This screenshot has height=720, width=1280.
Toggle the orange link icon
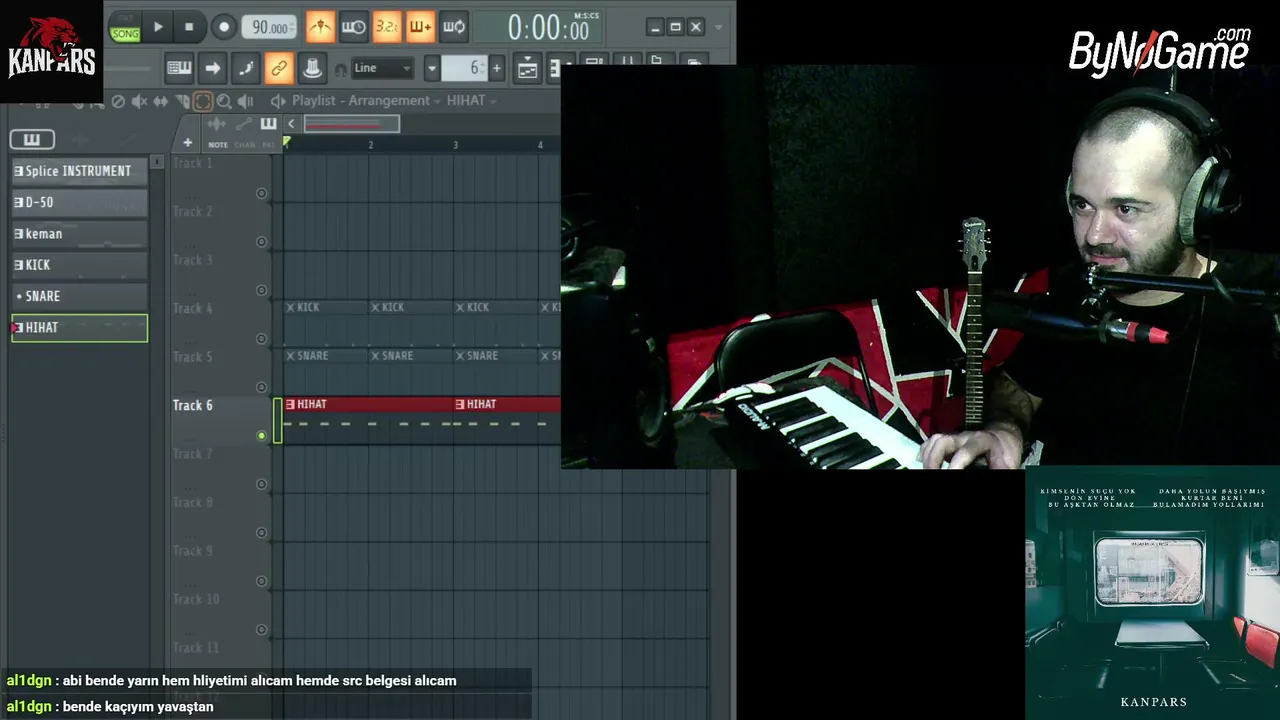point(279,68)
